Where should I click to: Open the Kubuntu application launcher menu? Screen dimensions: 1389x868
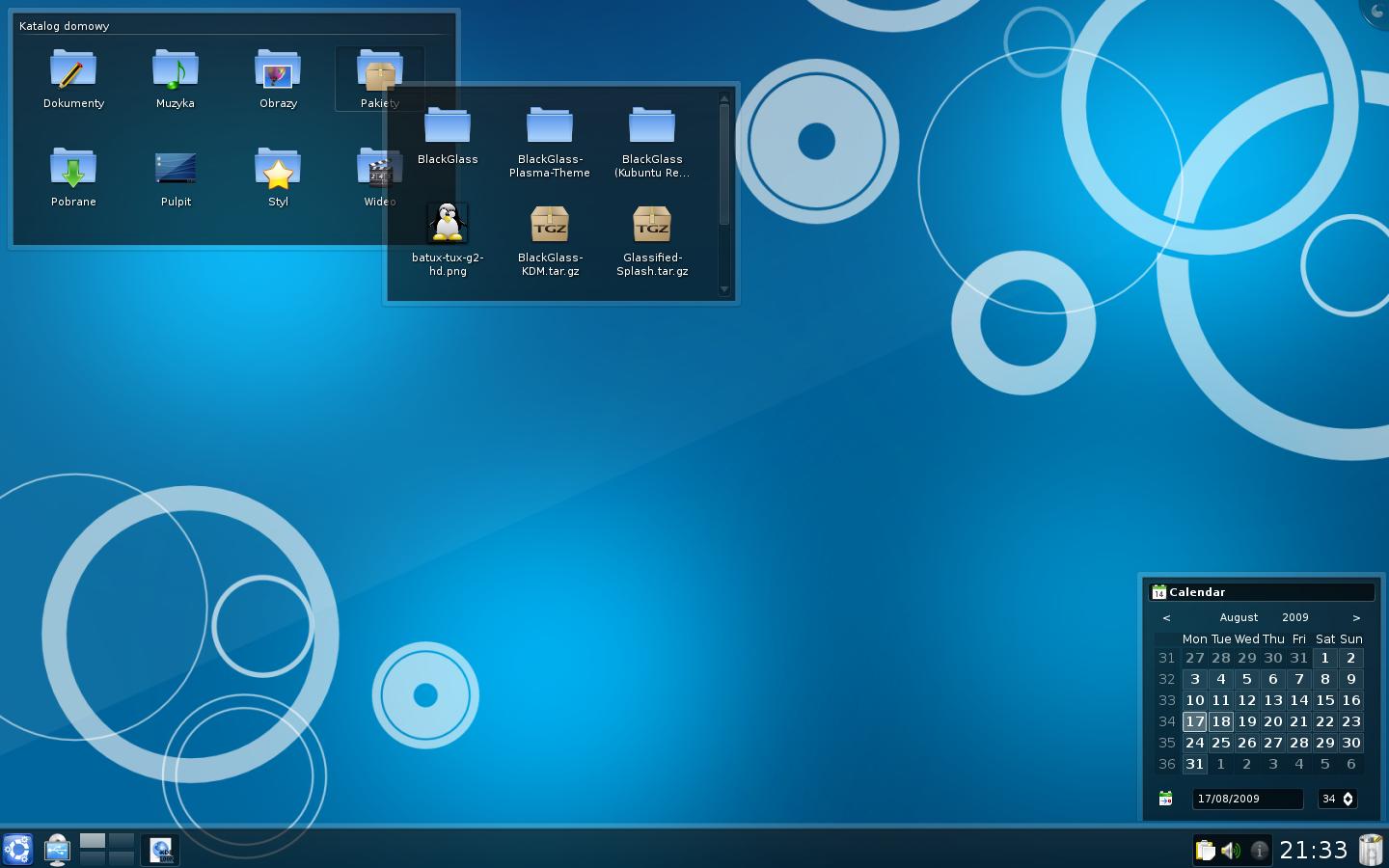[18, 850]
